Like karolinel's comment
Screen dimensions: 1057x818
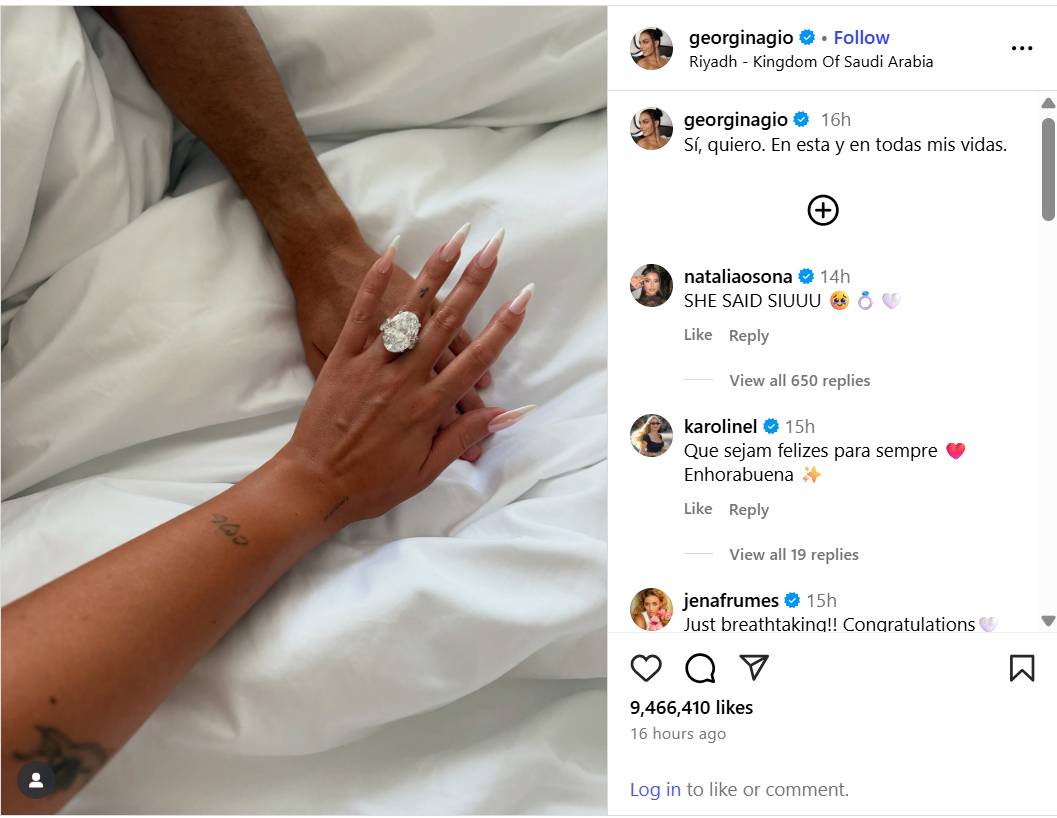pos(698,509)
